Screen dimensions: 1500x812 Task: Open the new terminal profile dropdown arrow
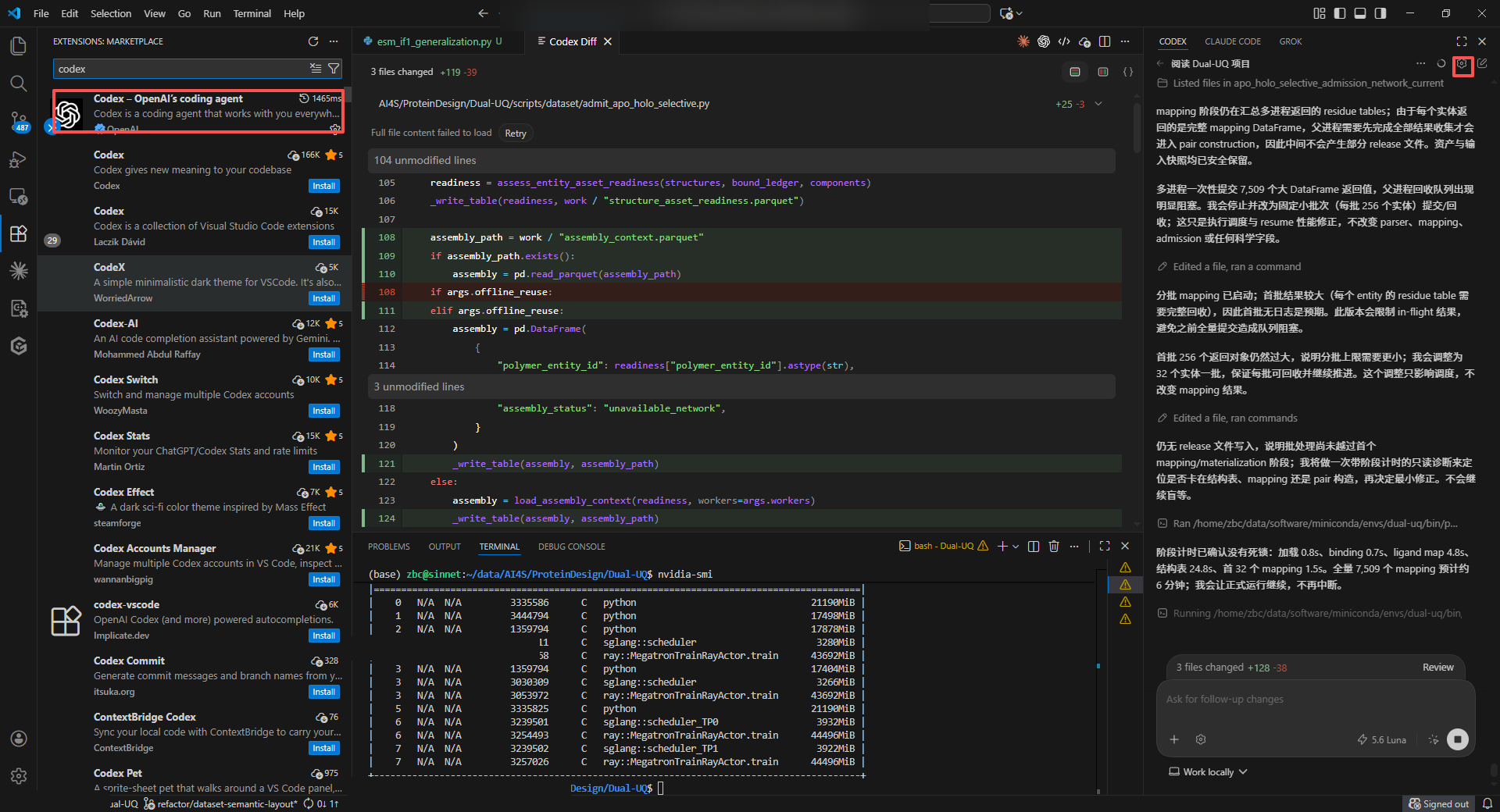(x=1016, y=547)
